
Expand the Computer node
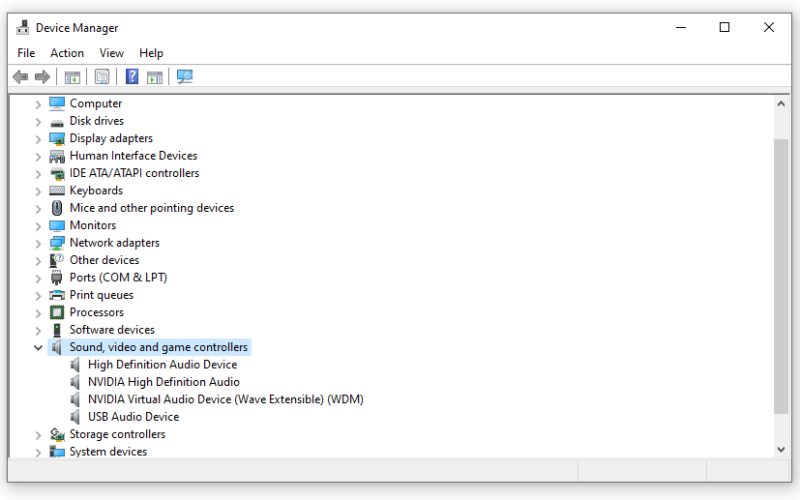tap(38, 105)
